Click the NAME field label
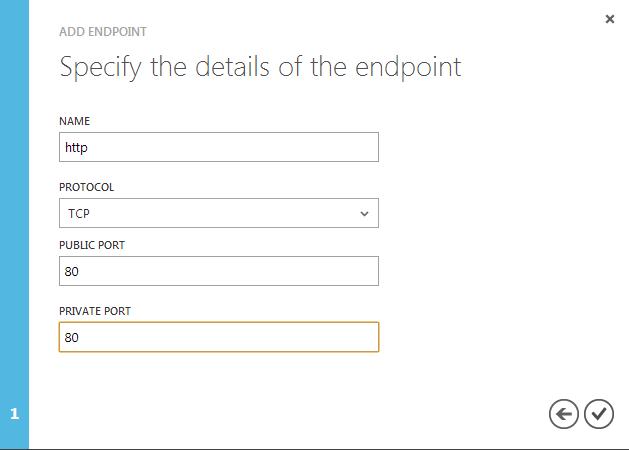Screen dimensions: 629x450 (75, 121)
